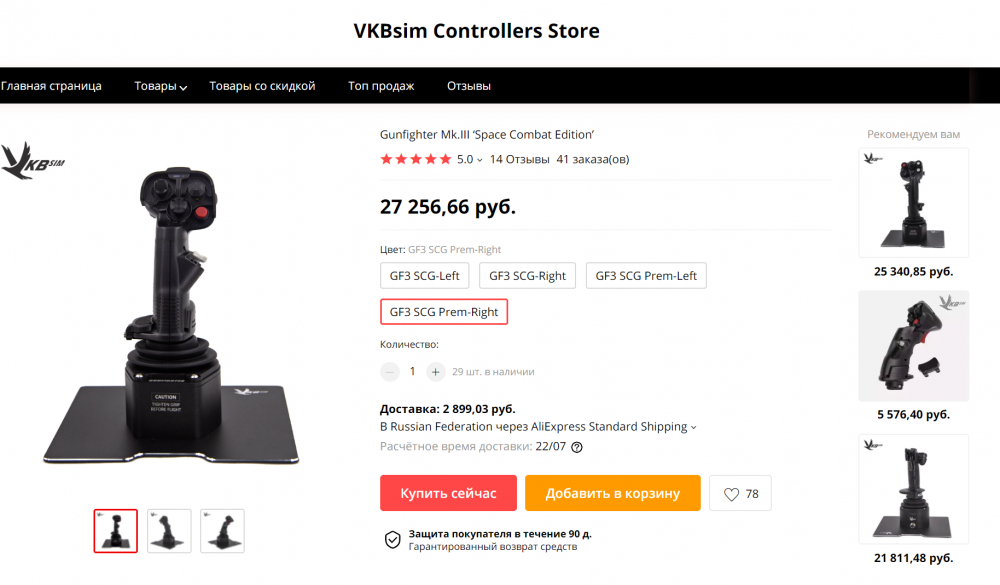Open the recommended item priced 5 576,40 руб.

coord(913,347)
